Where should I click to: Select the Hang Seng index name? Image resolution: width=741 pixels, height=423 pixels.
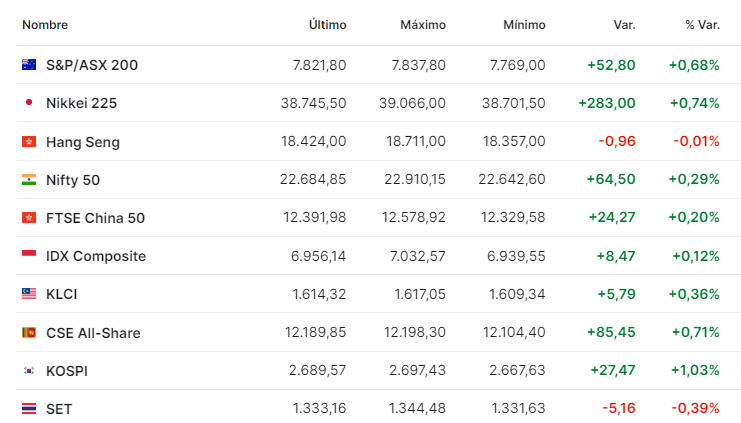coord(83,142)
